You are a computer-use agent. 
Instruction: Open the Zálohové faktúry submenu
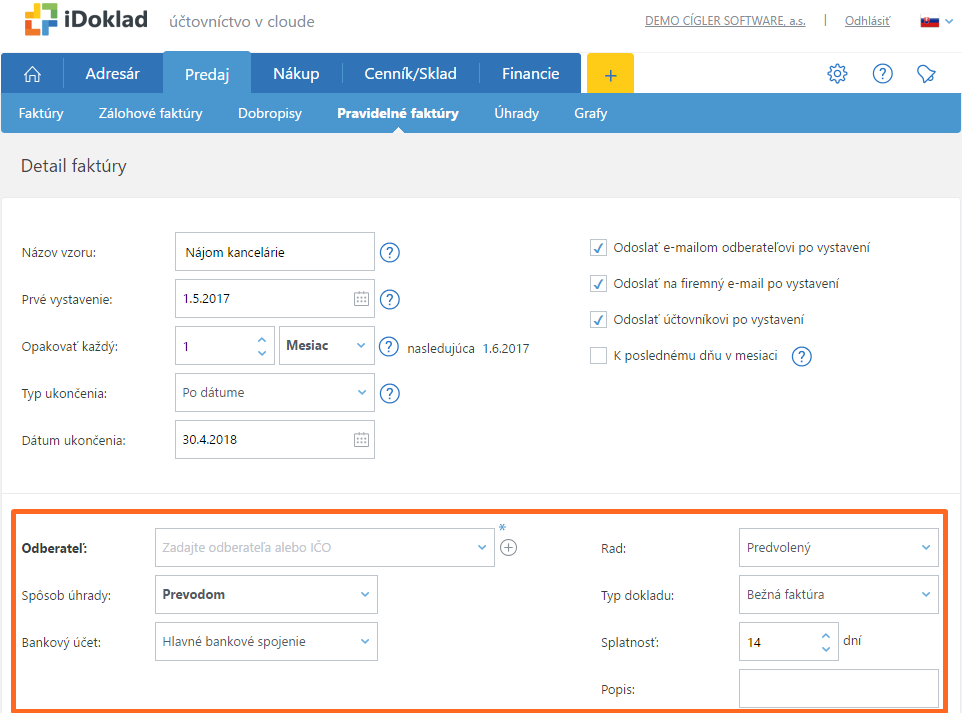150,114
